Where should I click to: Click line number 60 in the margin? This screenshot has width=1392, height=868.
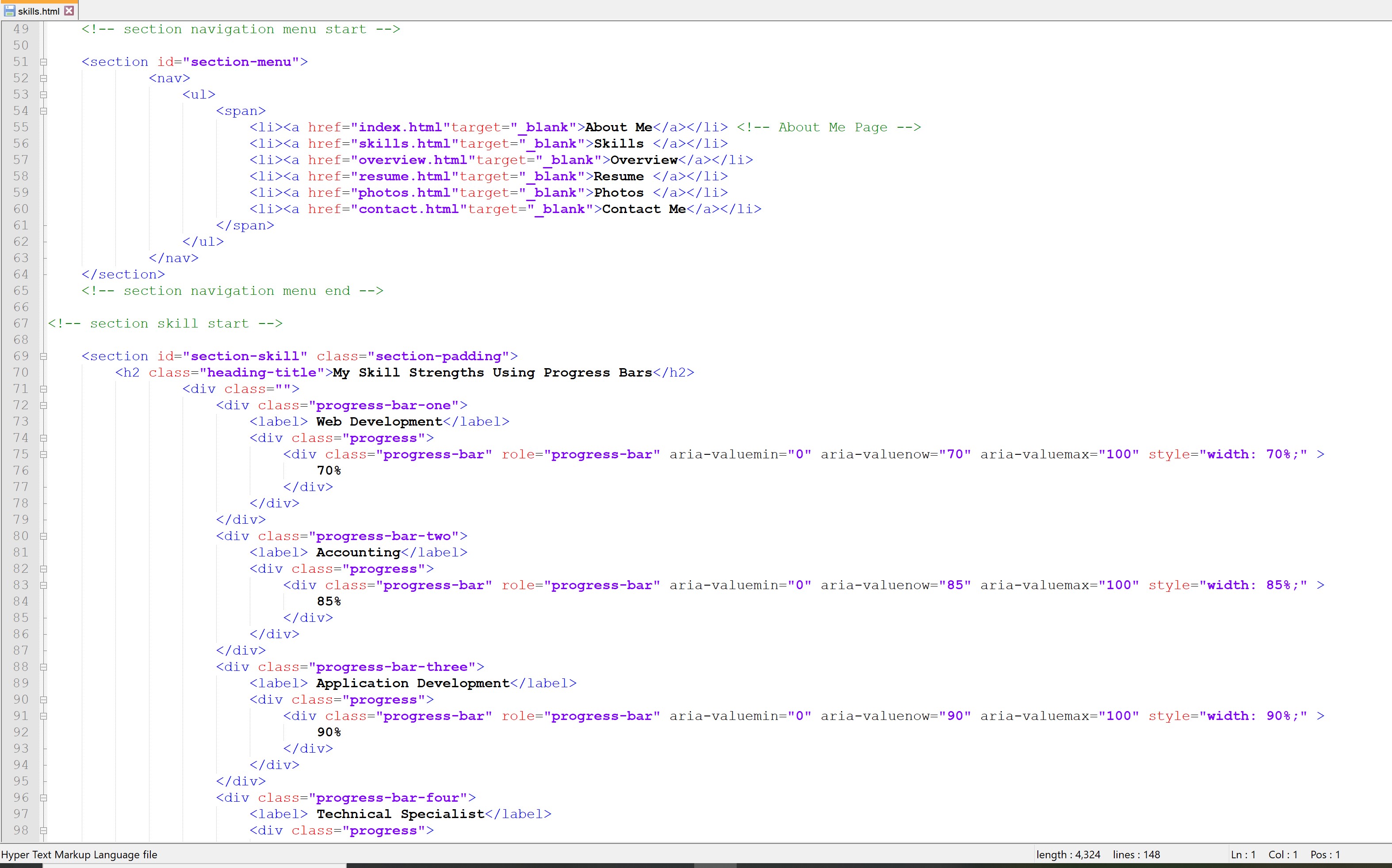point(21,209)
